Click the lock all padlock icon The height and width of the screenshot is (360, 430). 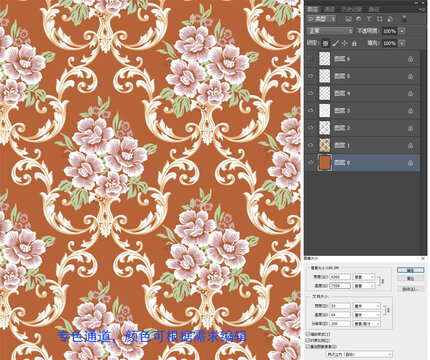pyautogui.click(x=354, y=43)
